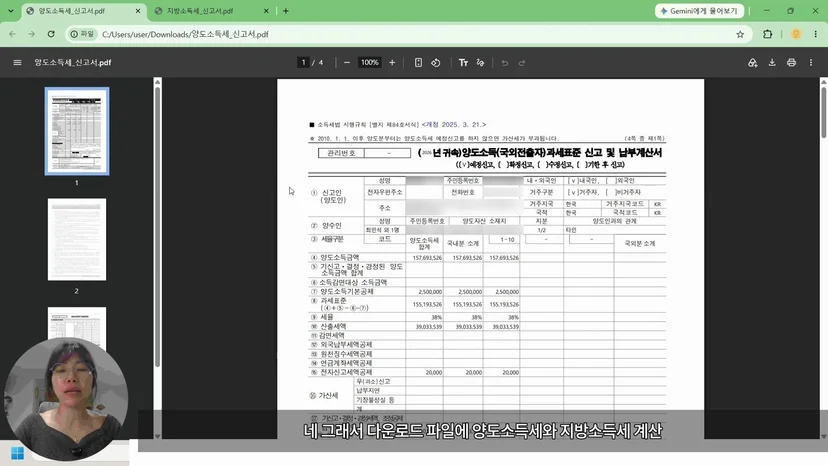Zoom out the PDF with minus button
This screenshot has width=828, height=466.
pos(347,62)
